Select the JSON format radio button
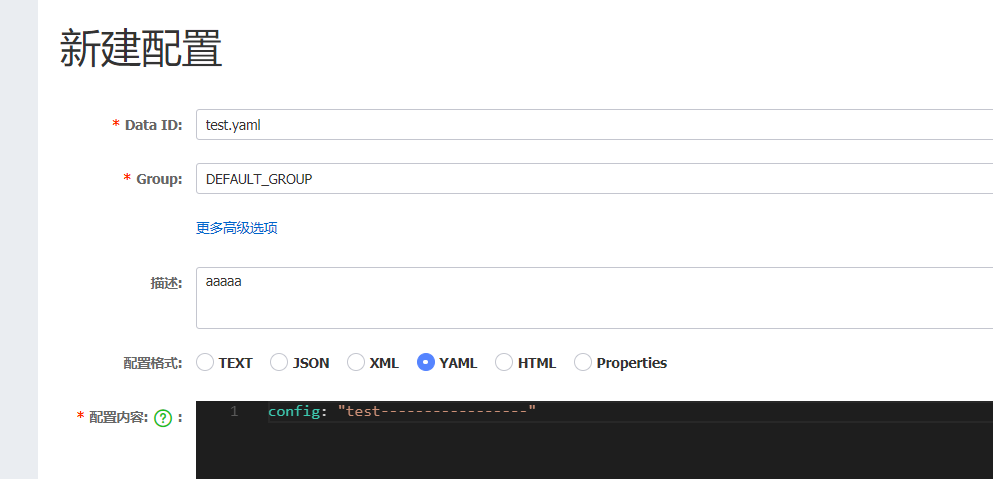The image size is (993, 479). (x=279, y=362)
